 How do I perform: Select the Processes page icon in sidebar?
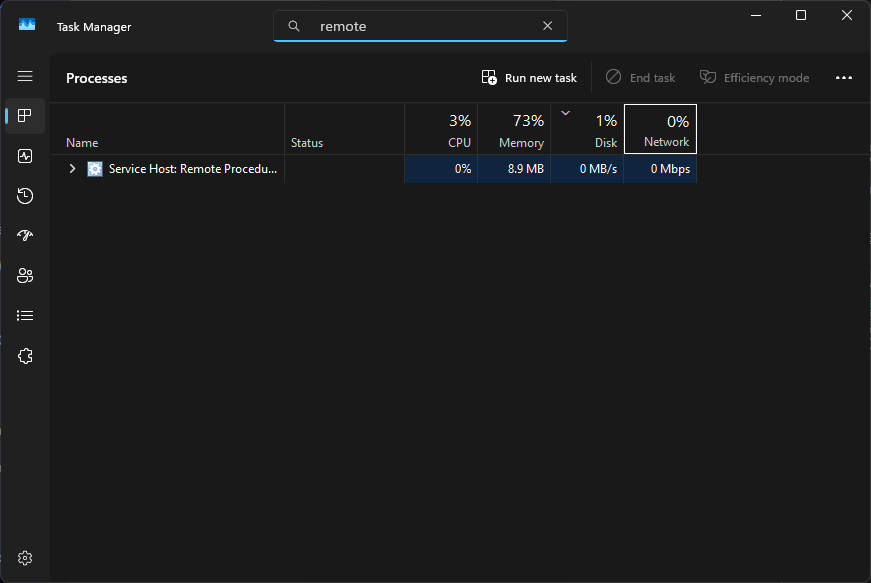coord(25,116)
